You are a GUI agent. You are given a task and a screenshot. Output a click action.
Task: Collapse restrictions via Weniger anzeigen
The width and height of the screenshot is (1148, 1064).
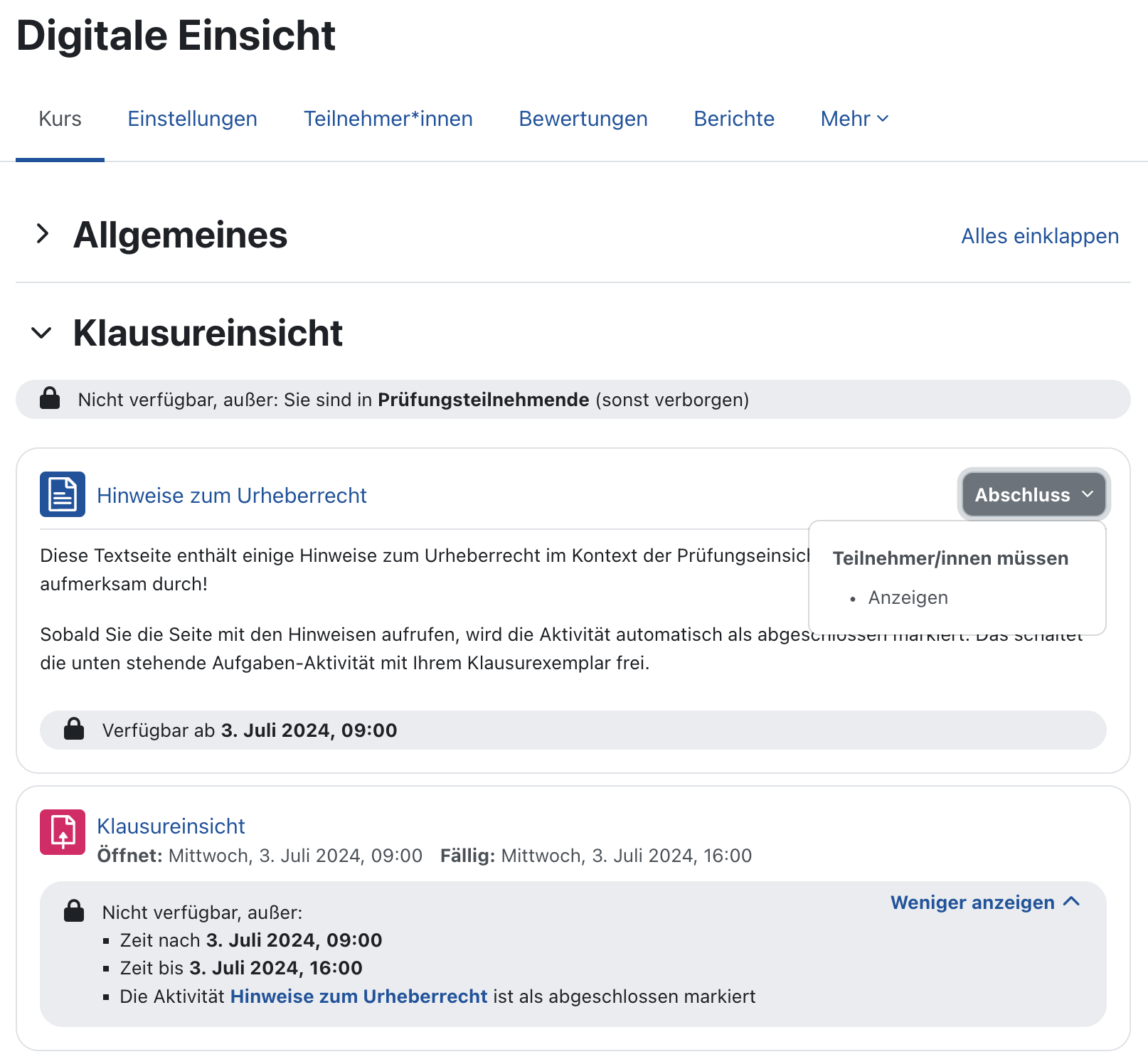[985, 902]
